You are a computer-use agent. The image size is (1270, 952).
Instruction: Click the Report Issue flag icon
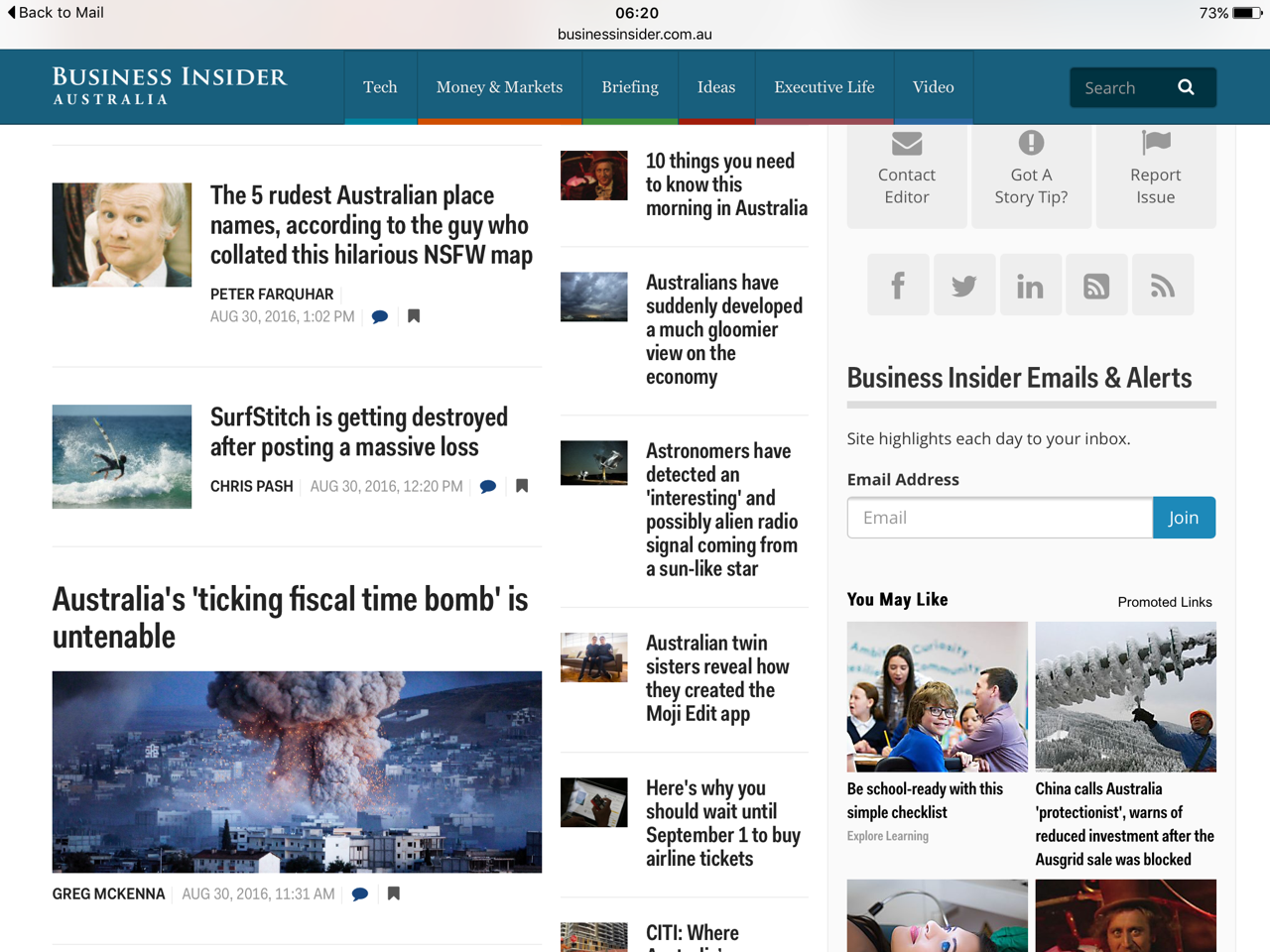tap(1156, 143)
